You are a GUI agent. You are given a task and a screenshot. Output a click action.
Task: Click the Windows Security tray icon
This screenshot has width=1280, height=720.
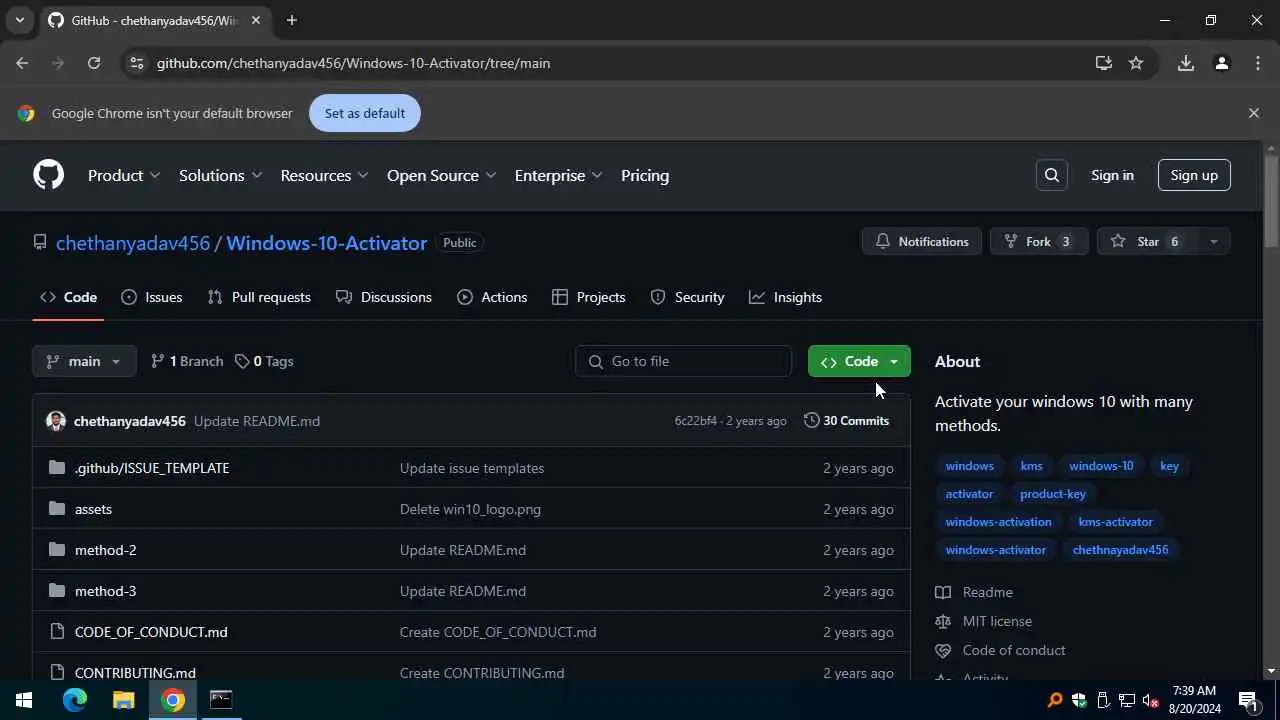[x=1079, y=700]
